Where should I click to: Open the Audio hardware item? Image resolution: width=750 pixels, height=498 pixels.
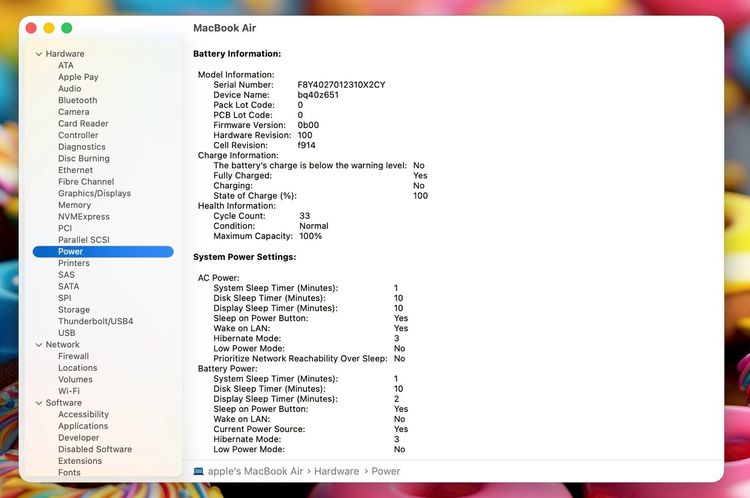(69, 89)
